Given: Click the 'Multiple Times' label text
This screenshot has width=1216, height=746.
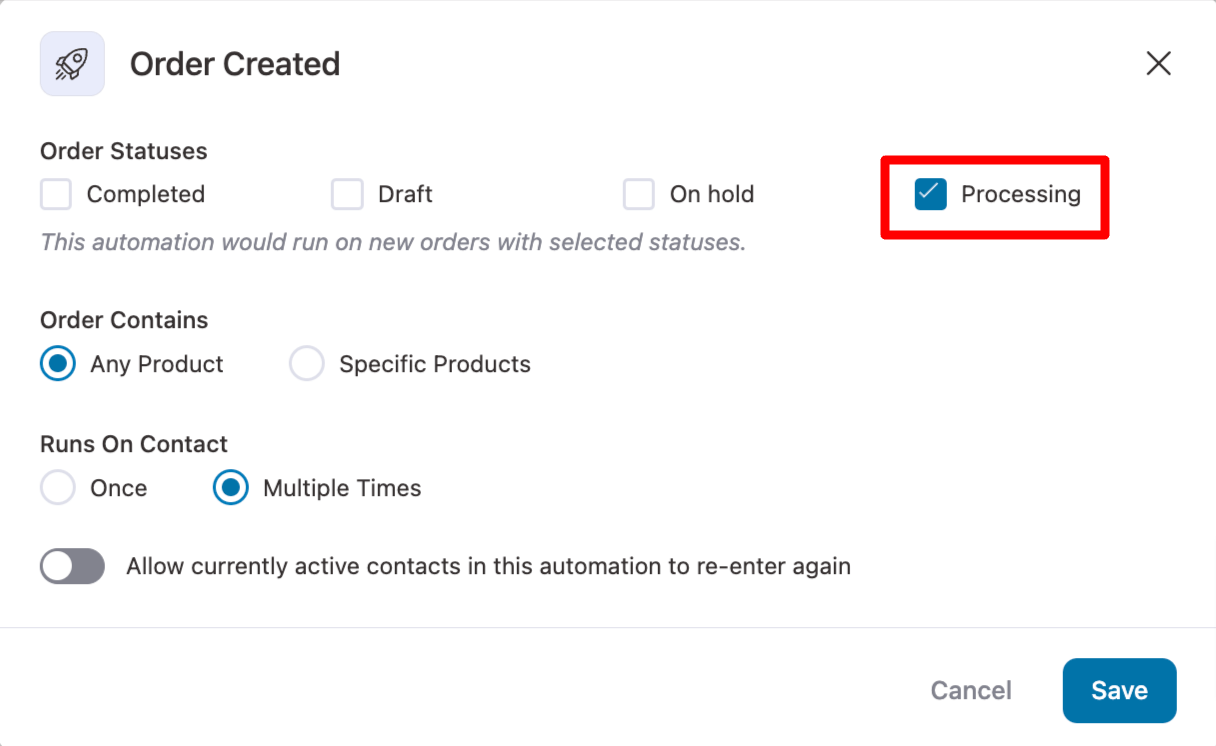Looking at the screenshot, I should click(x=342, y=488).
